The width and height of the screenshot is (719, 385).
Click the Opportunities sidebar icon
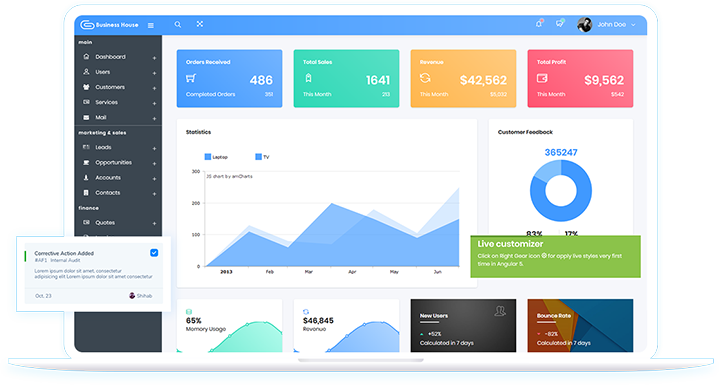tap(86, 162)
